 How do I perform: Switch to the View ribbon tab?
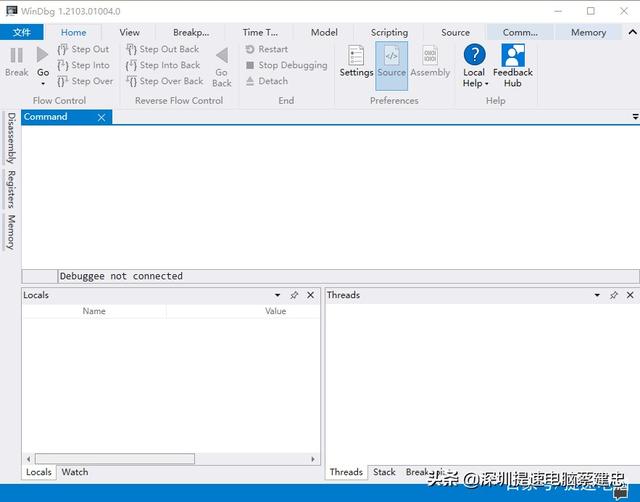[129, 32]
